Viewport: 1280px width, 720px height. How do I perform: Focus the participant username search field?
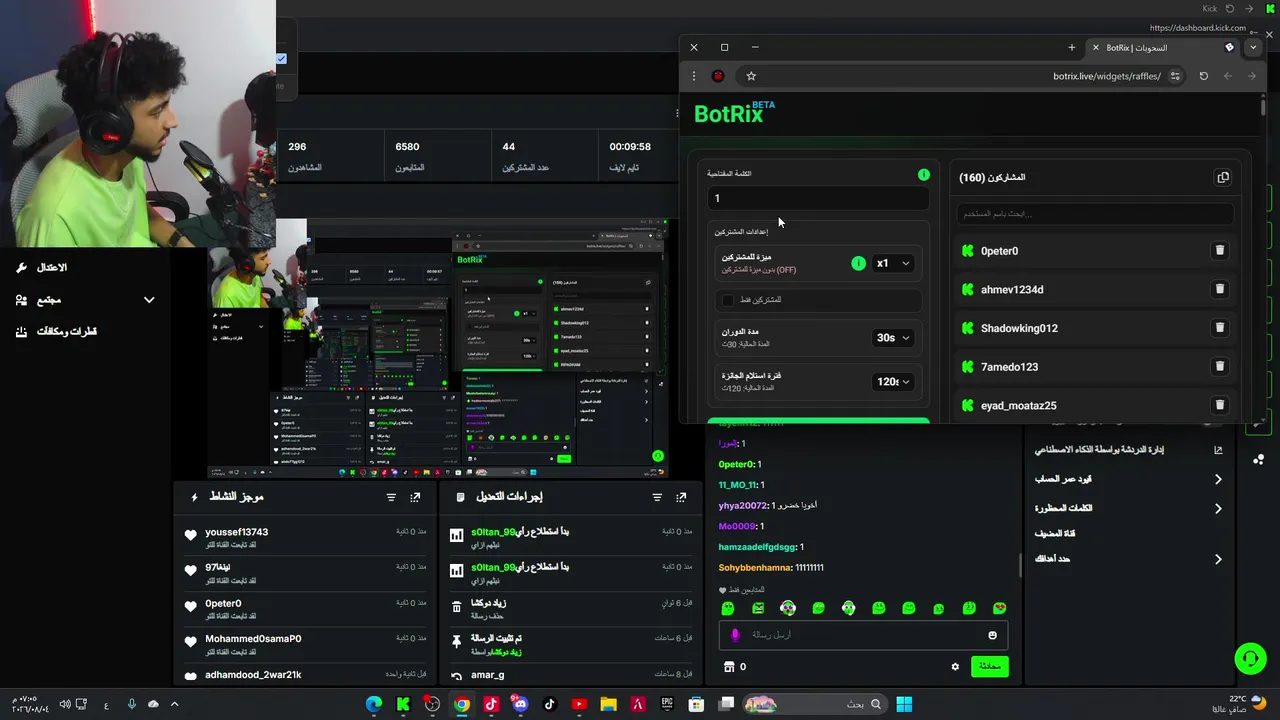click(x=1095, y=213)
